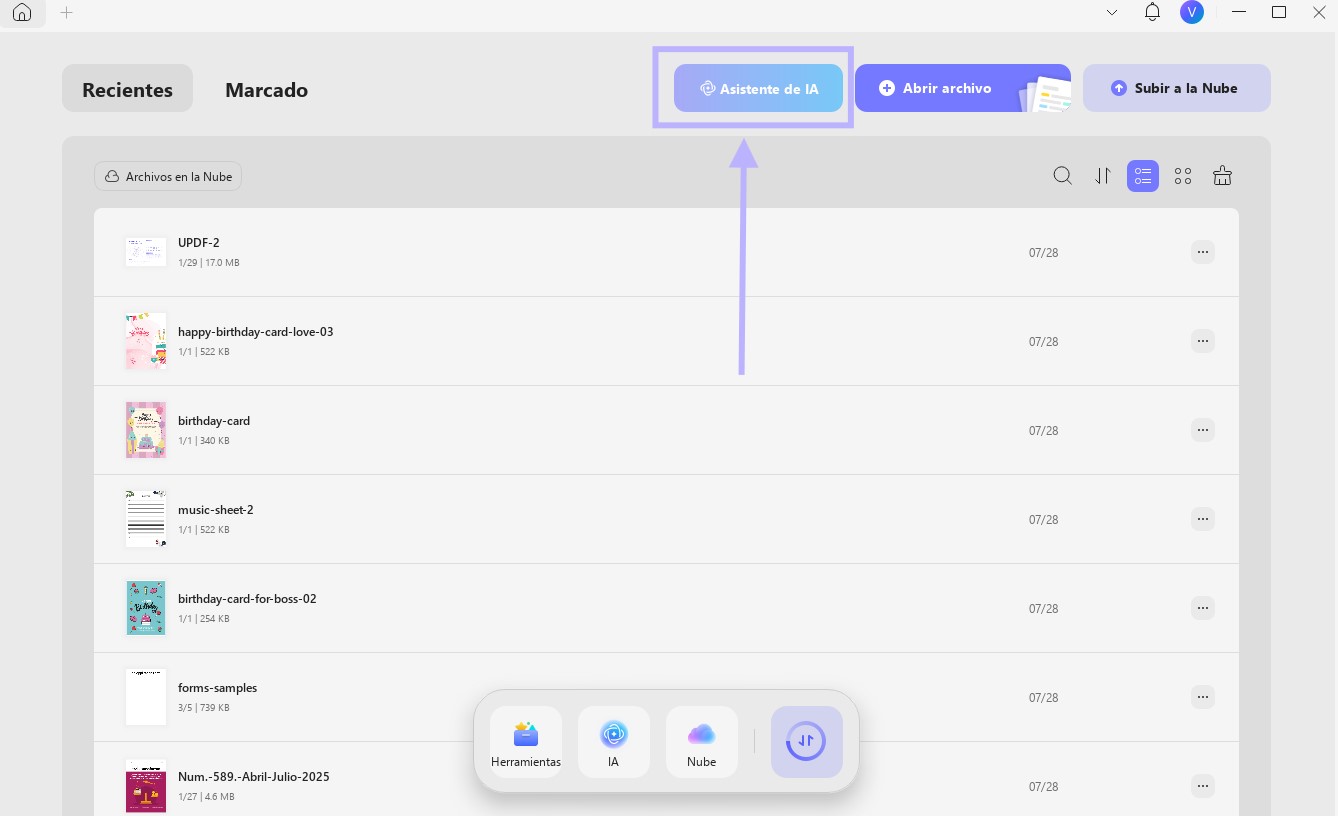This screenshot has width=1338, height=816.
Task: Click the '1/1 | 340 KB' details
Action: (204, 441)
